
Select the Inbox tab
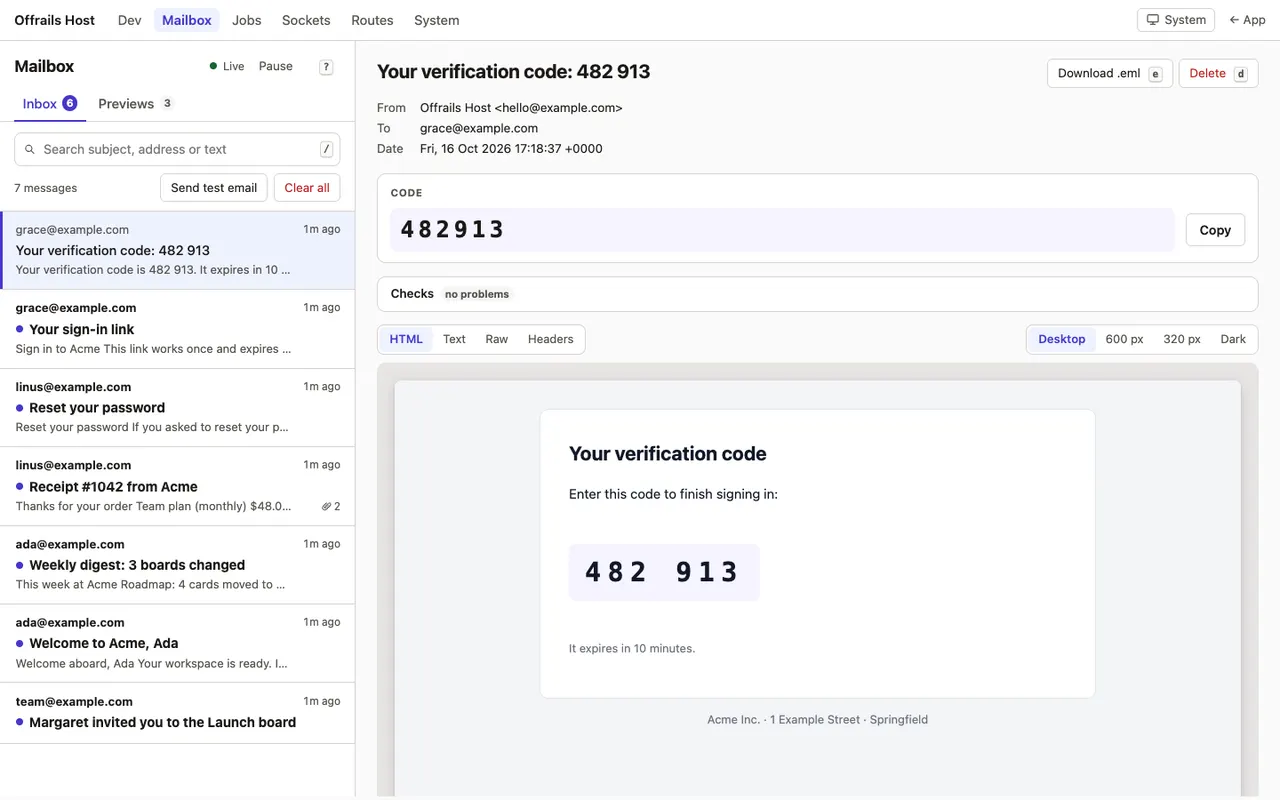50,104
